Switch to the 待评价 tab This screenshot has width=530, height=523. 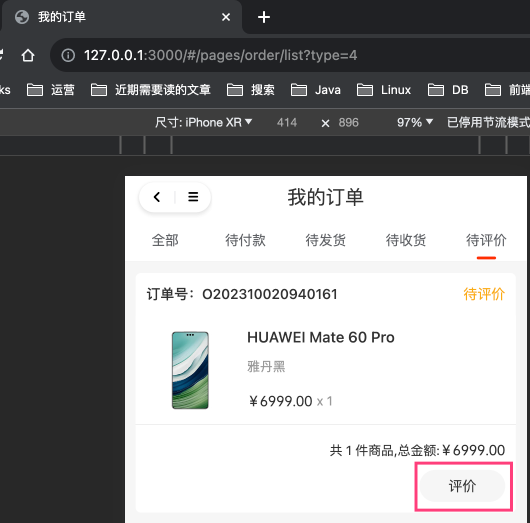pos(486,240)
